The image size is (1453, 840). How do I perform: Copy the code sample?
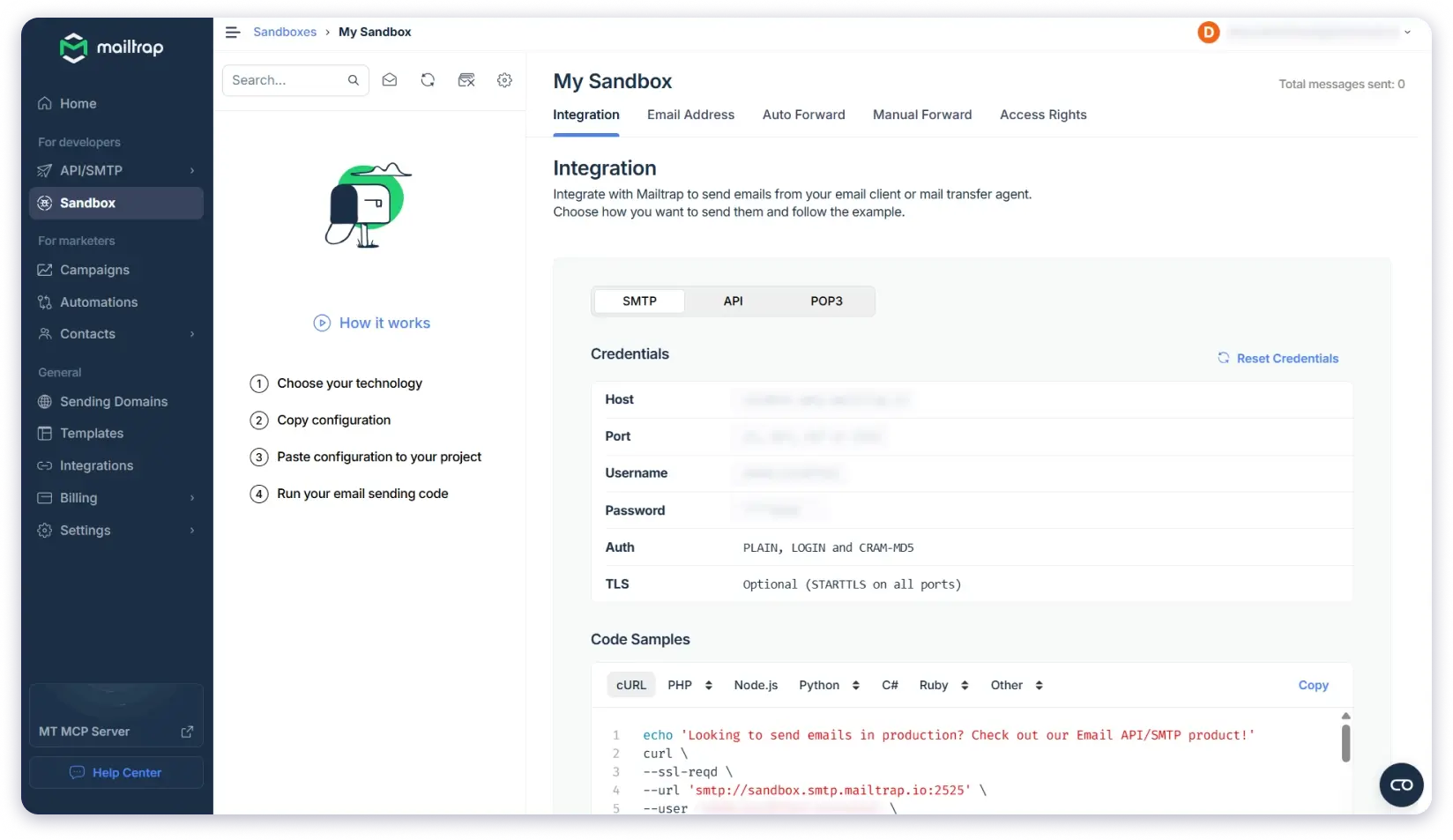click(x=1313, y=686)
